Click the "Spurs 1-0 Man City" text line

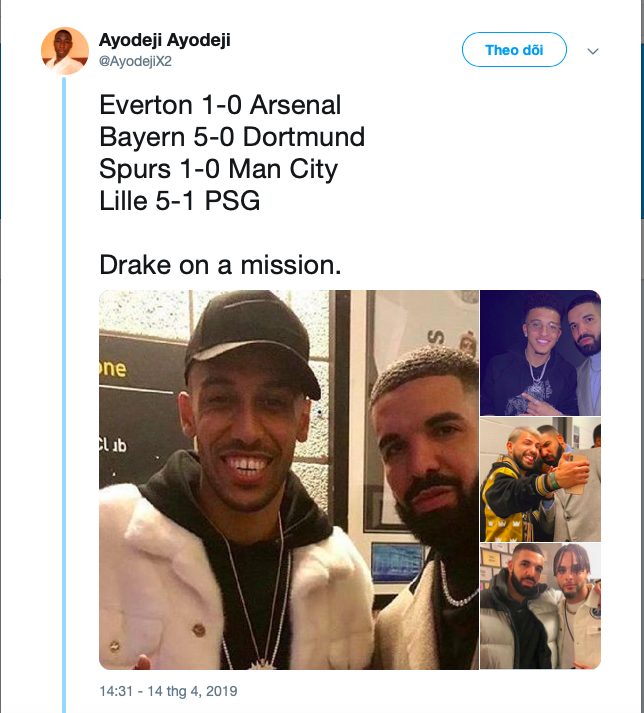pos(218,168)
